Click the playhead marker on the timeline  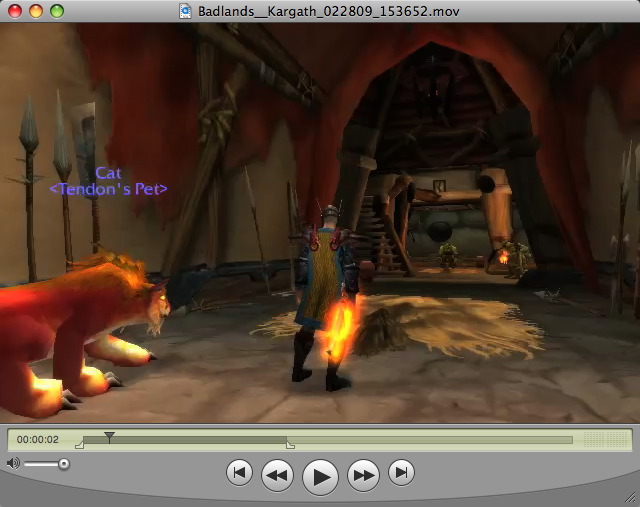109,437
